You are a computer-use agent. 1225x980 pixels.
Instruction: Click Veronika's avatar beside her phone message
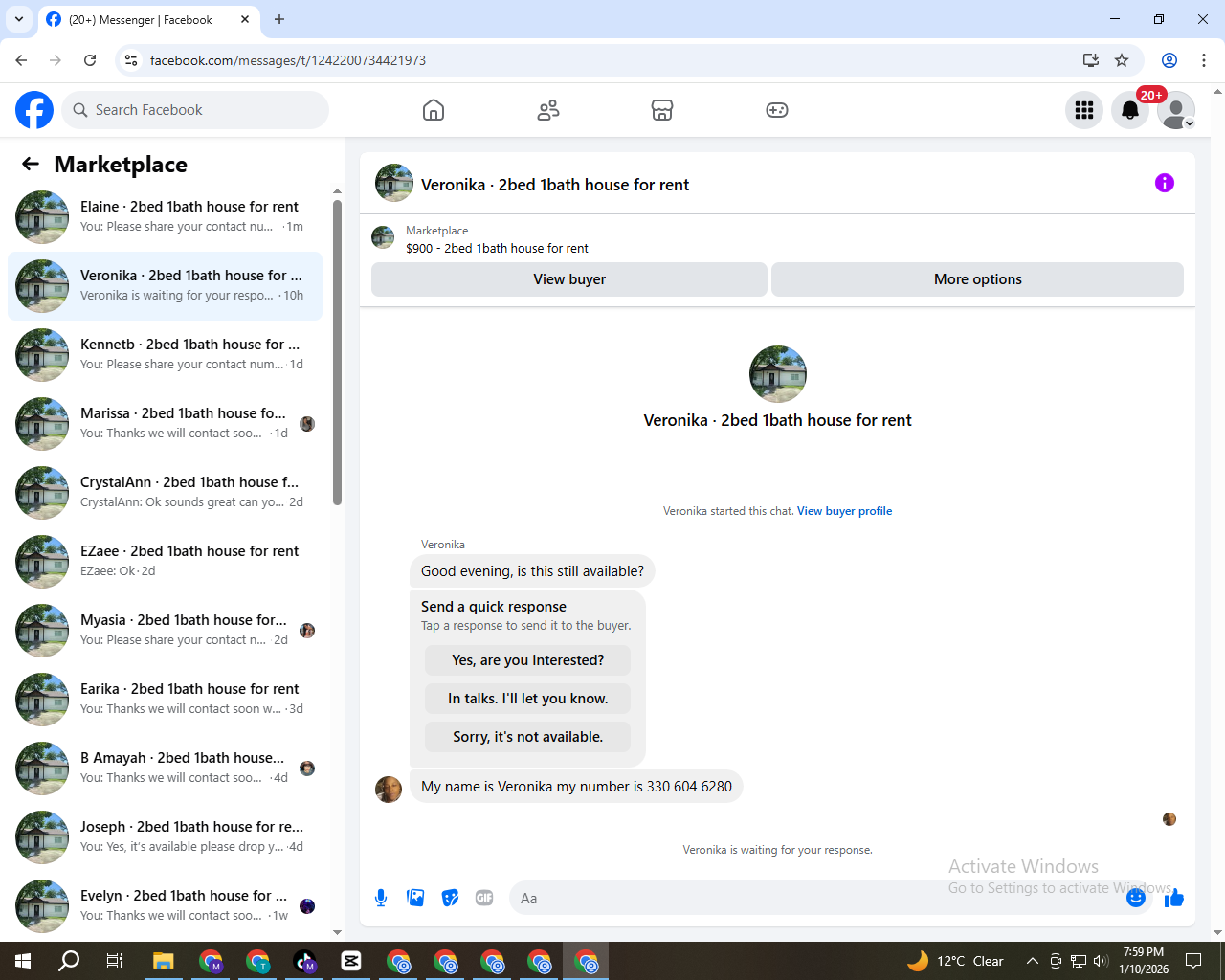coord(389,790)
